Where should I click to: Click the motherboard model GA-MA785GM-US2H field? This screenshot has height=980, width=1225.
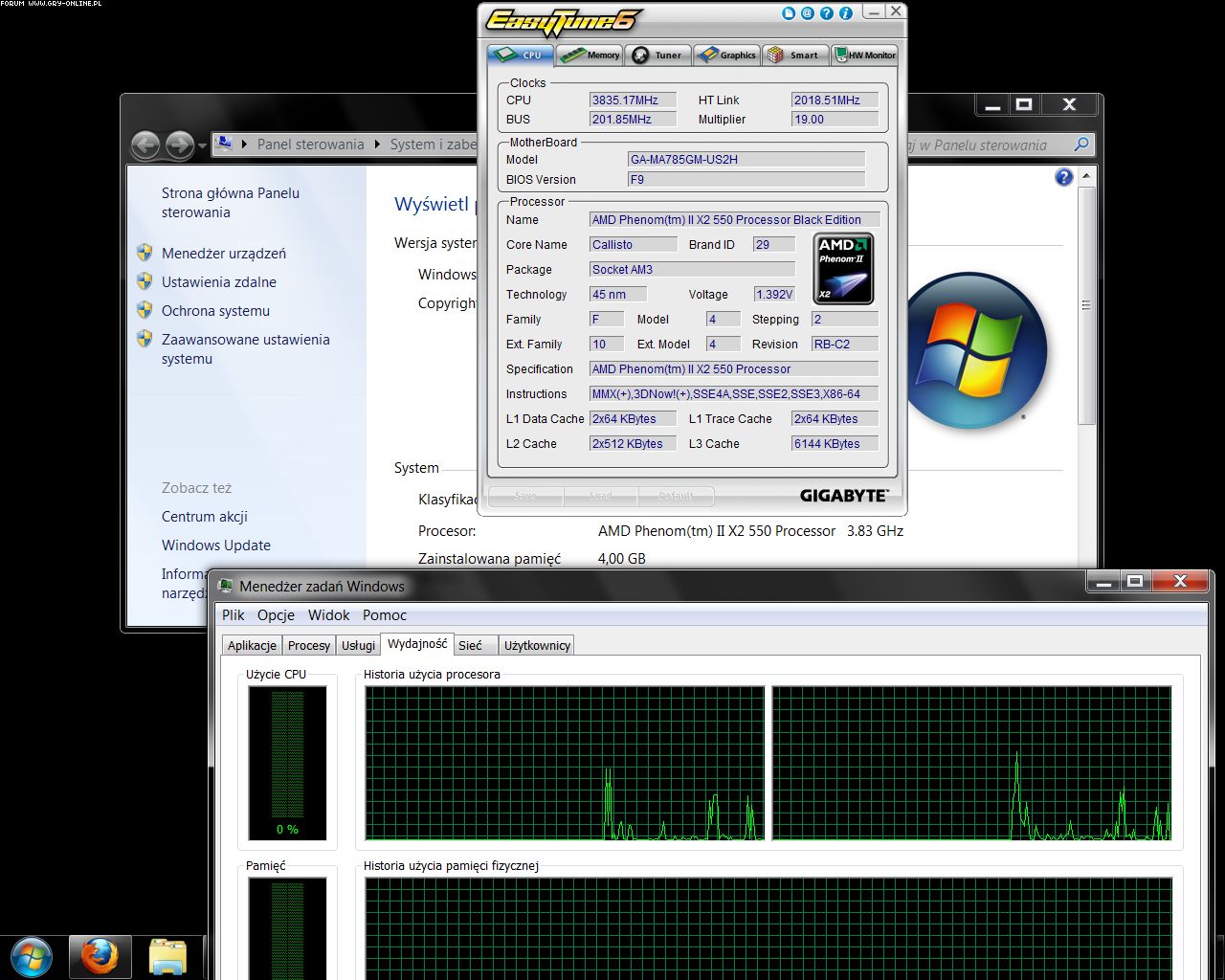pos(746,160)
